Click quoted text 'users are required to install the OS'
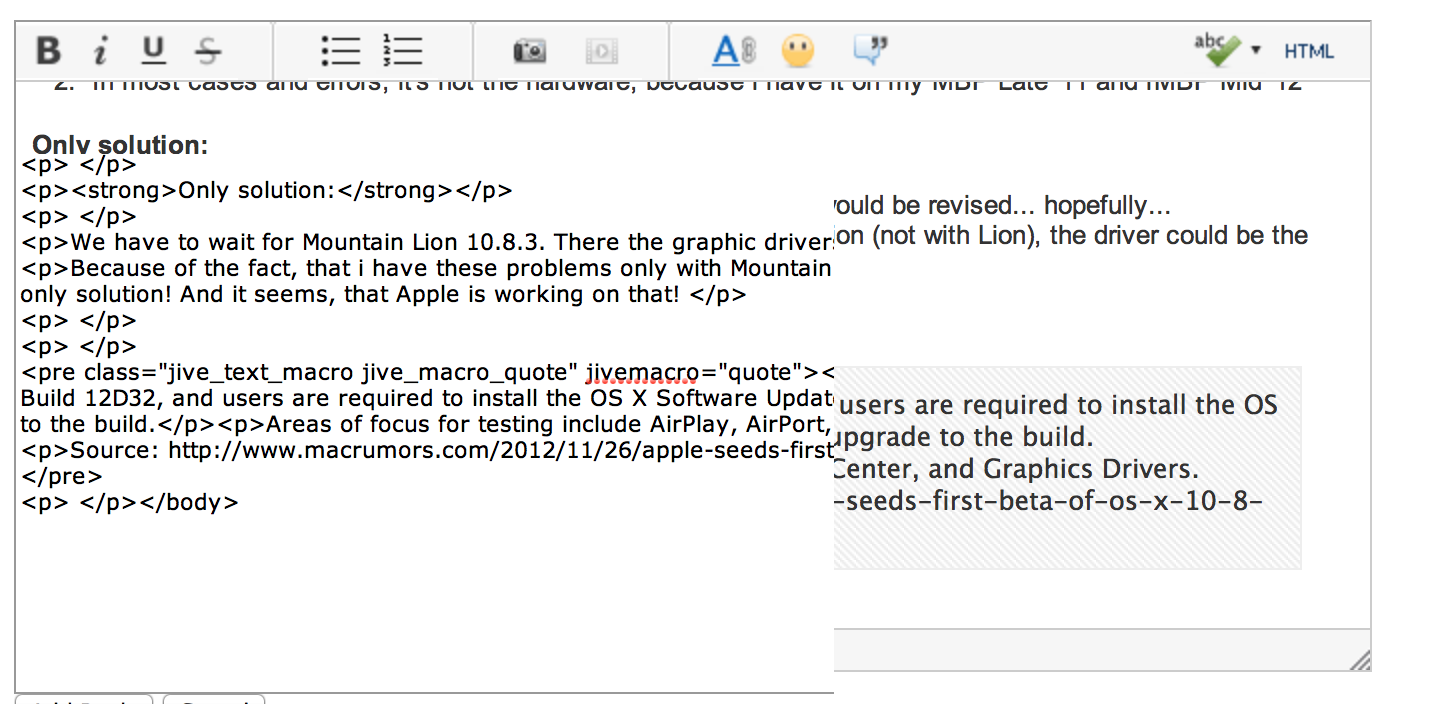 [1056, 406]
